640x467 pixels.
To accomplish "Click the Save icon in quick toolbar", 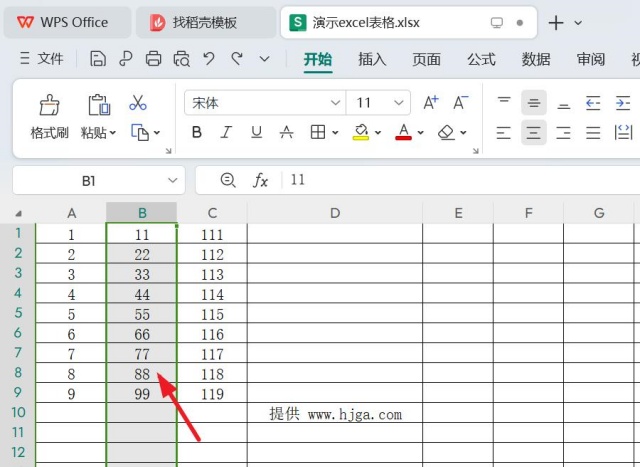I will pos(98,59).
